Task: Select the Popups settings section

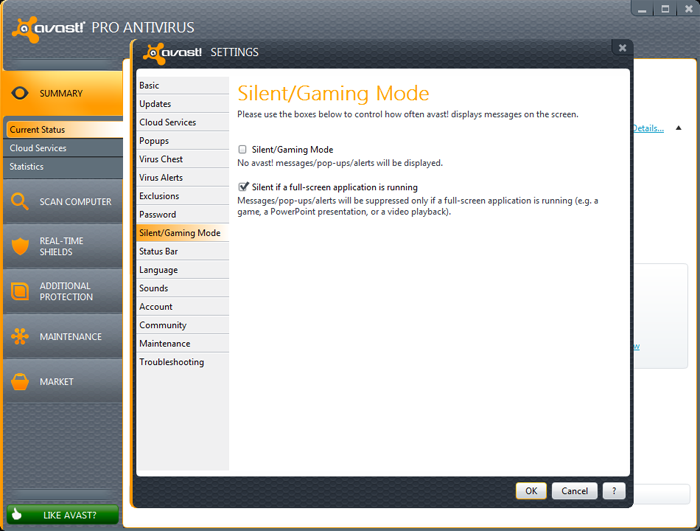Action: (x=183, y=141)
